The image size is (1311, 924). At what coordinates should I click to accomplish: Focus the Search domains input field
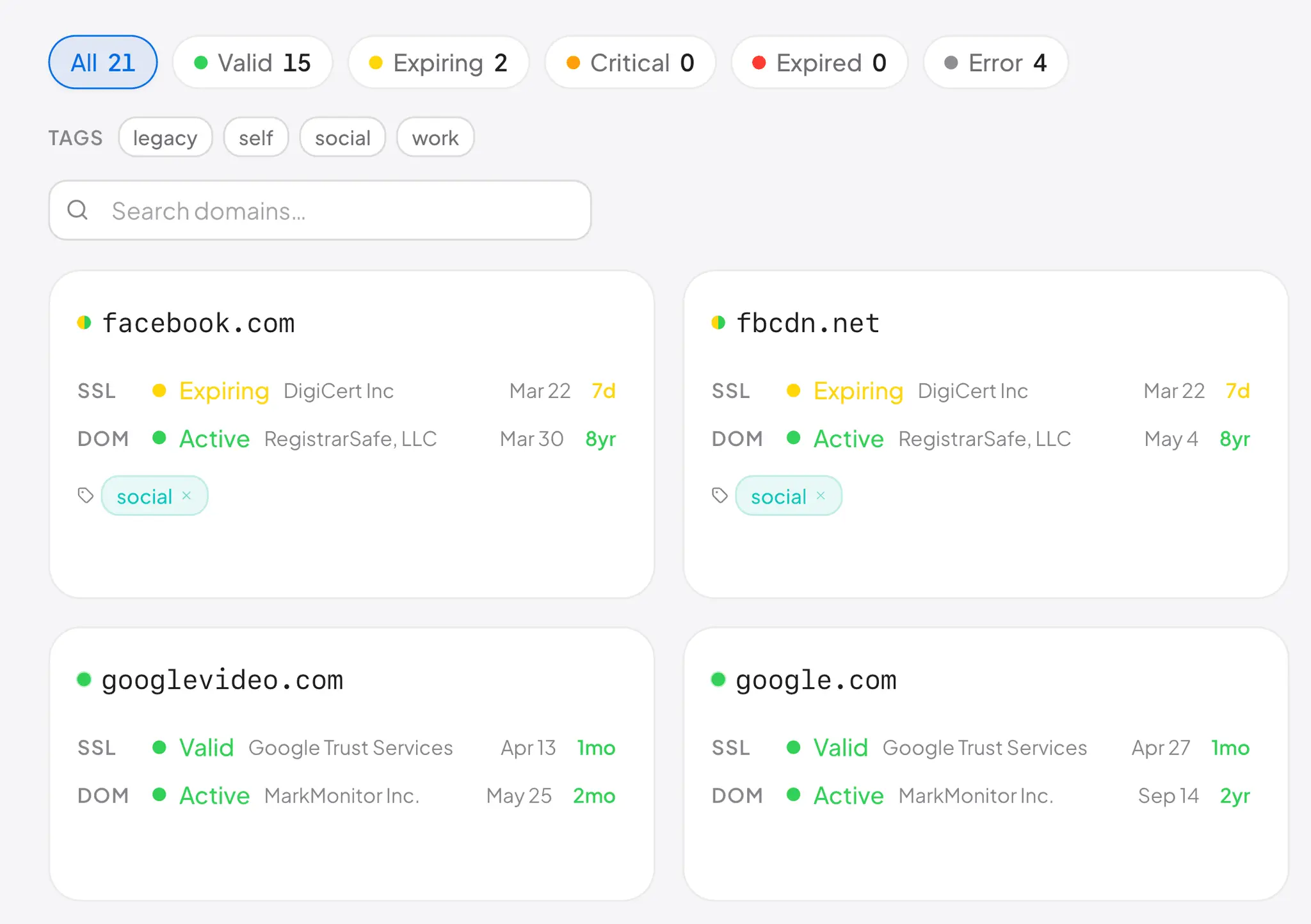(320, 211)
